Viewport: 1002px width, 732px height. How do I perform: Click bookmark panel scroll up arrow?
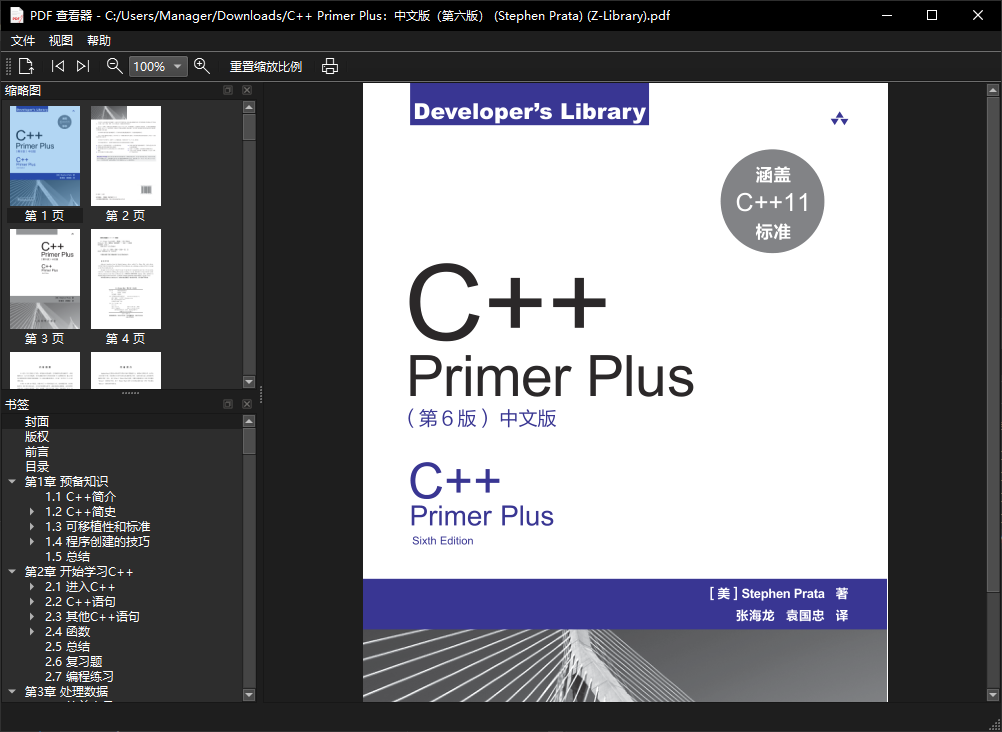[249, 421]
